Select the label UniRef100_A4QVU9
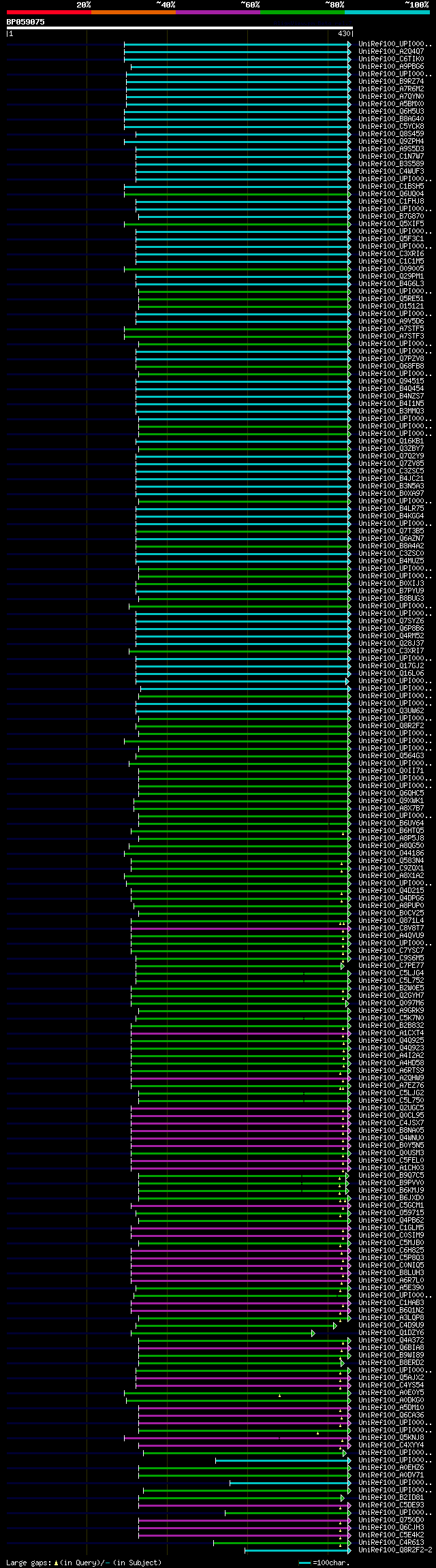This screenshot has height=1568, width=436. click(391, 936)
